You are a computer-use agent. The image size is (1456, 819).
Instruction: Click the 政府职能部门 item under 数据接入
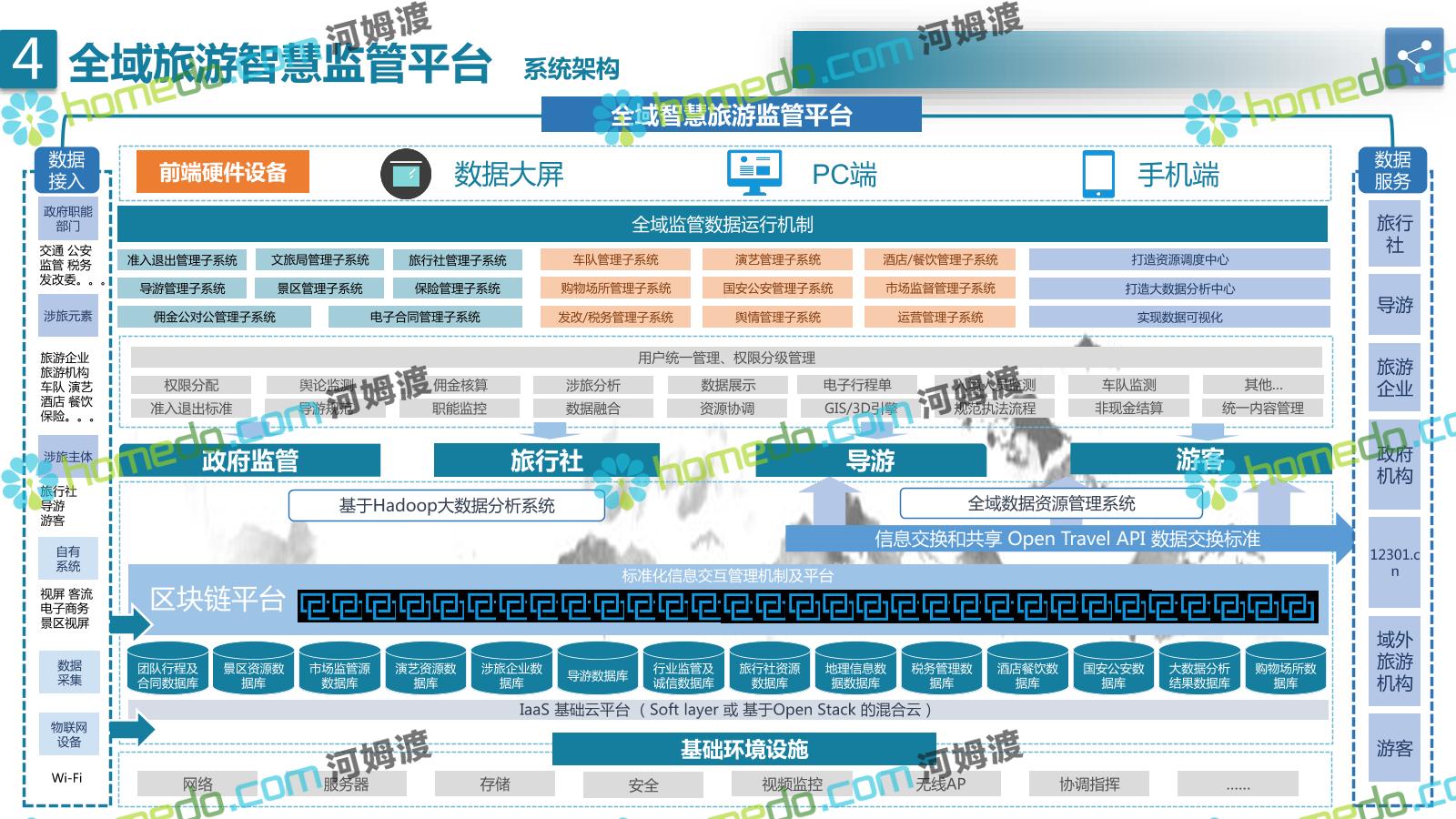[68, 218]
